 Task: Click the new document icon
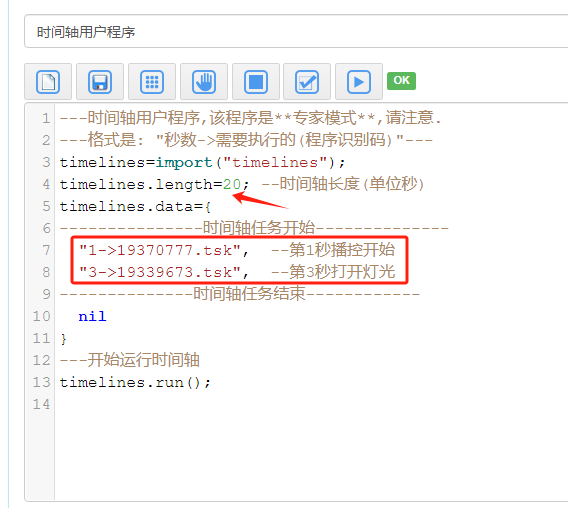click(x=48, y=82)
